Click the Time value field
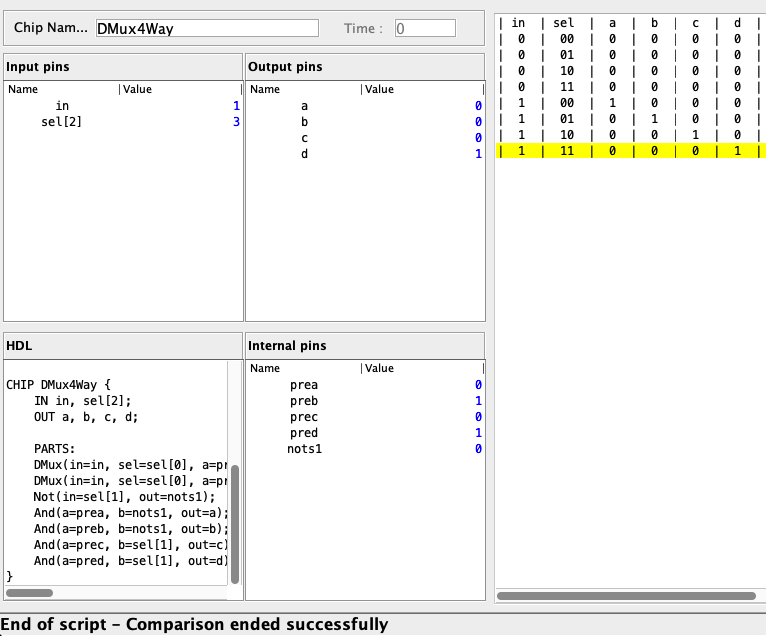Viewport: 766px width, 636px height. 425,28
